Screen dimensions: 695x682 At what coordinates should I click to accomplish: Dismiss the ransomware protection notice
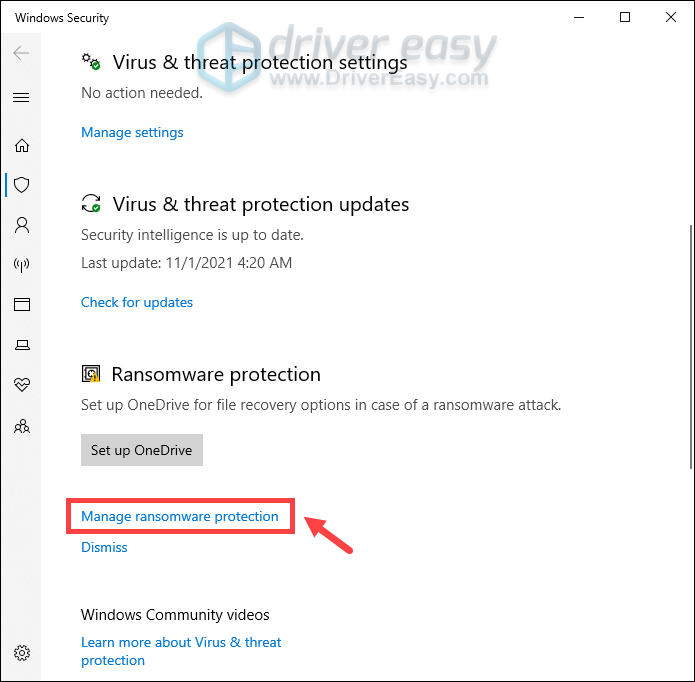point(104,547)
